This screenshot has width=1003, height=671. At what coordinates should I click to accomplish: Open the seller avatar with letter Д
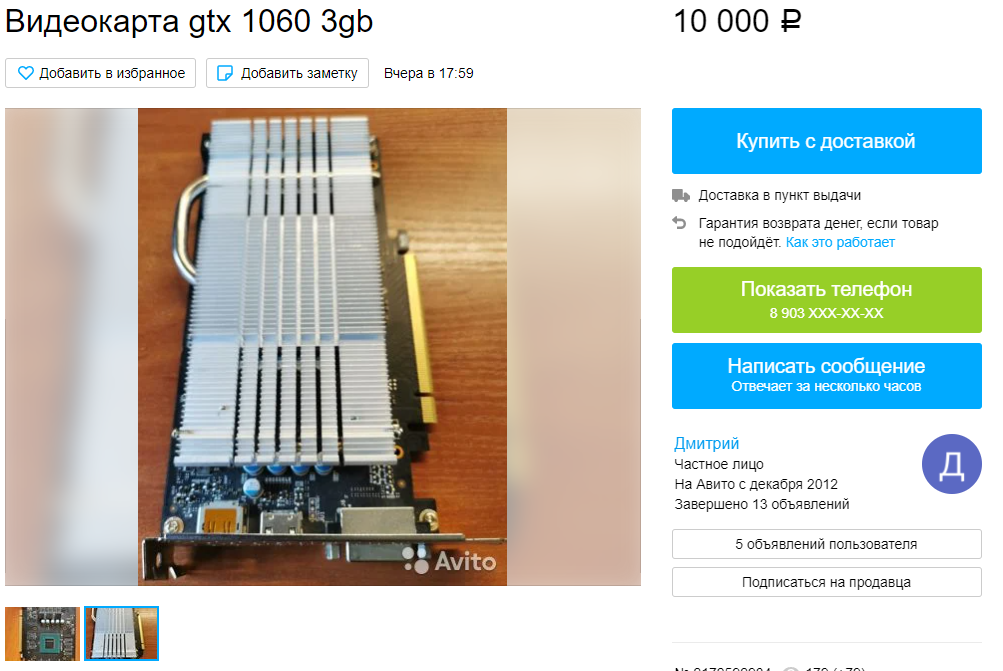pyautogui.click(x=951, y=464)
